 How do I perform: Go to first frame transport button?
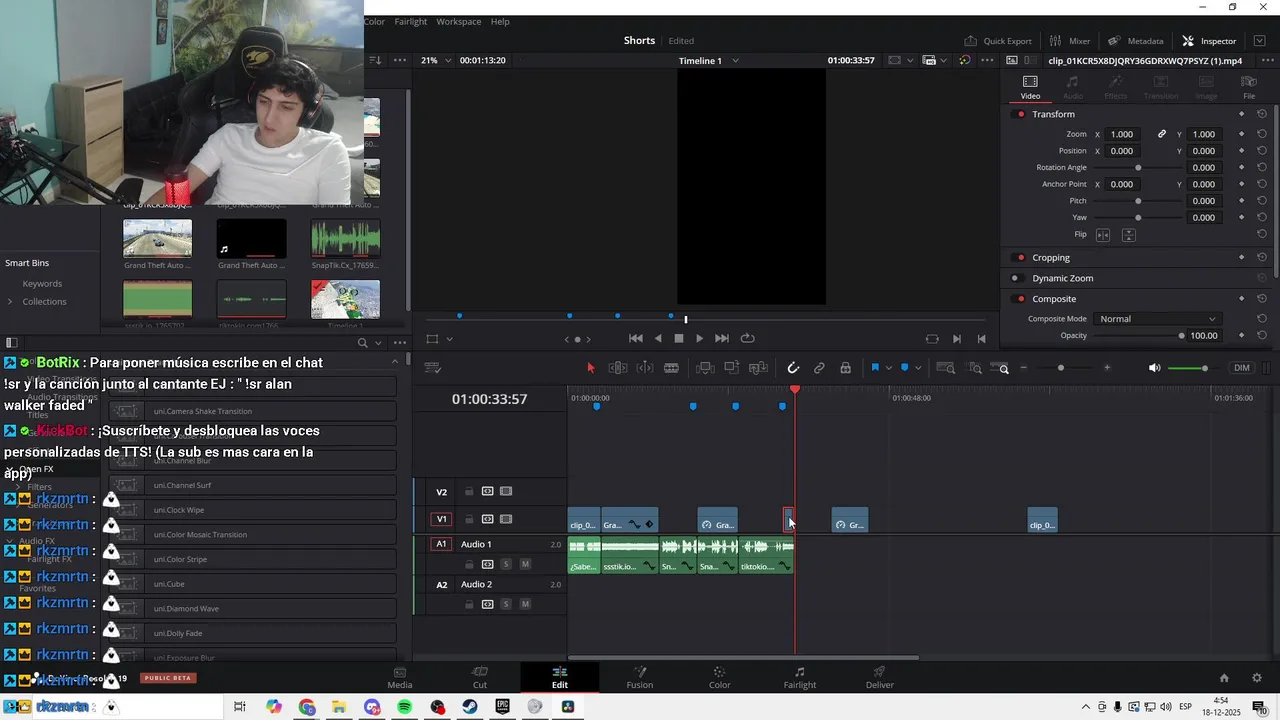pyautogui.click(x=636, y=338)
